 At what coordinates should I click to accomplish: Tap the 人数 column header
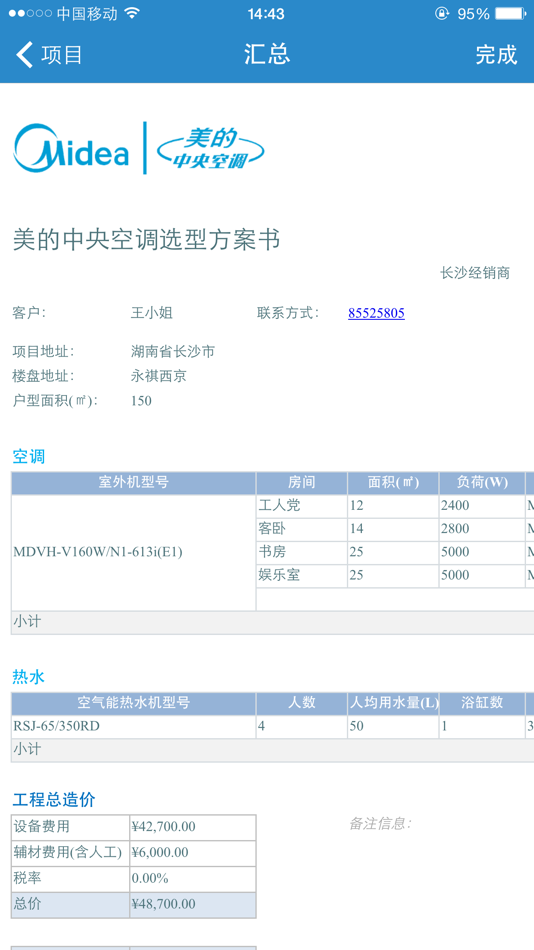click(302, 703)
